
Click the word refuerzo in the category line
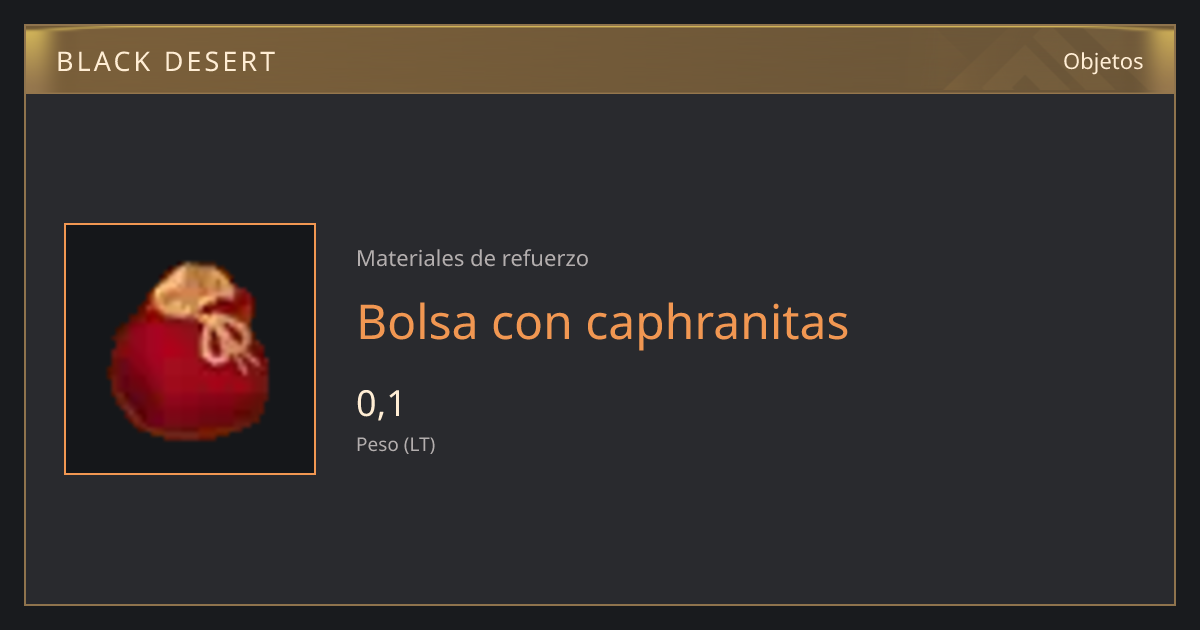[546, 258]
